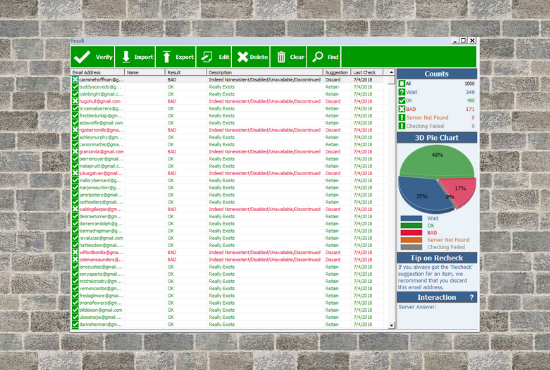Click the All count value 1000

pos(469,83)
